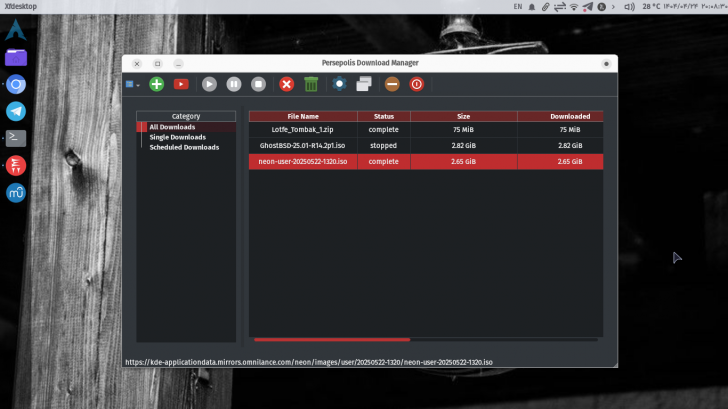Image resolution: width=728 pixels, height=409 pixels.
Task: Sort by Size column header
Action: 463,116
